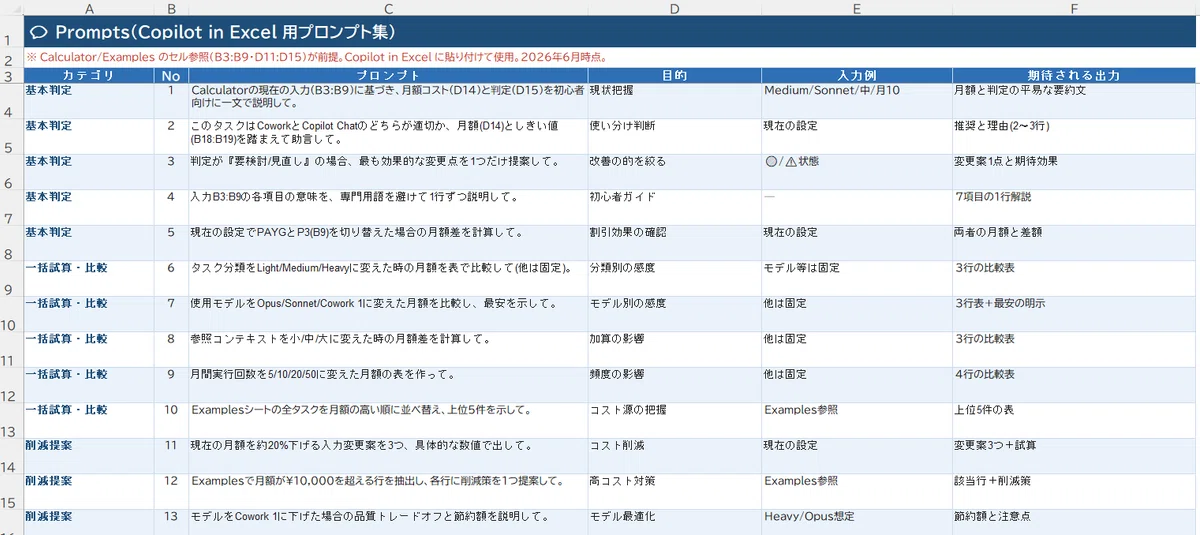Click the 改善の的を絞る purpose cell
This screenshot has height=535, width=1200.
click(674, 172)
